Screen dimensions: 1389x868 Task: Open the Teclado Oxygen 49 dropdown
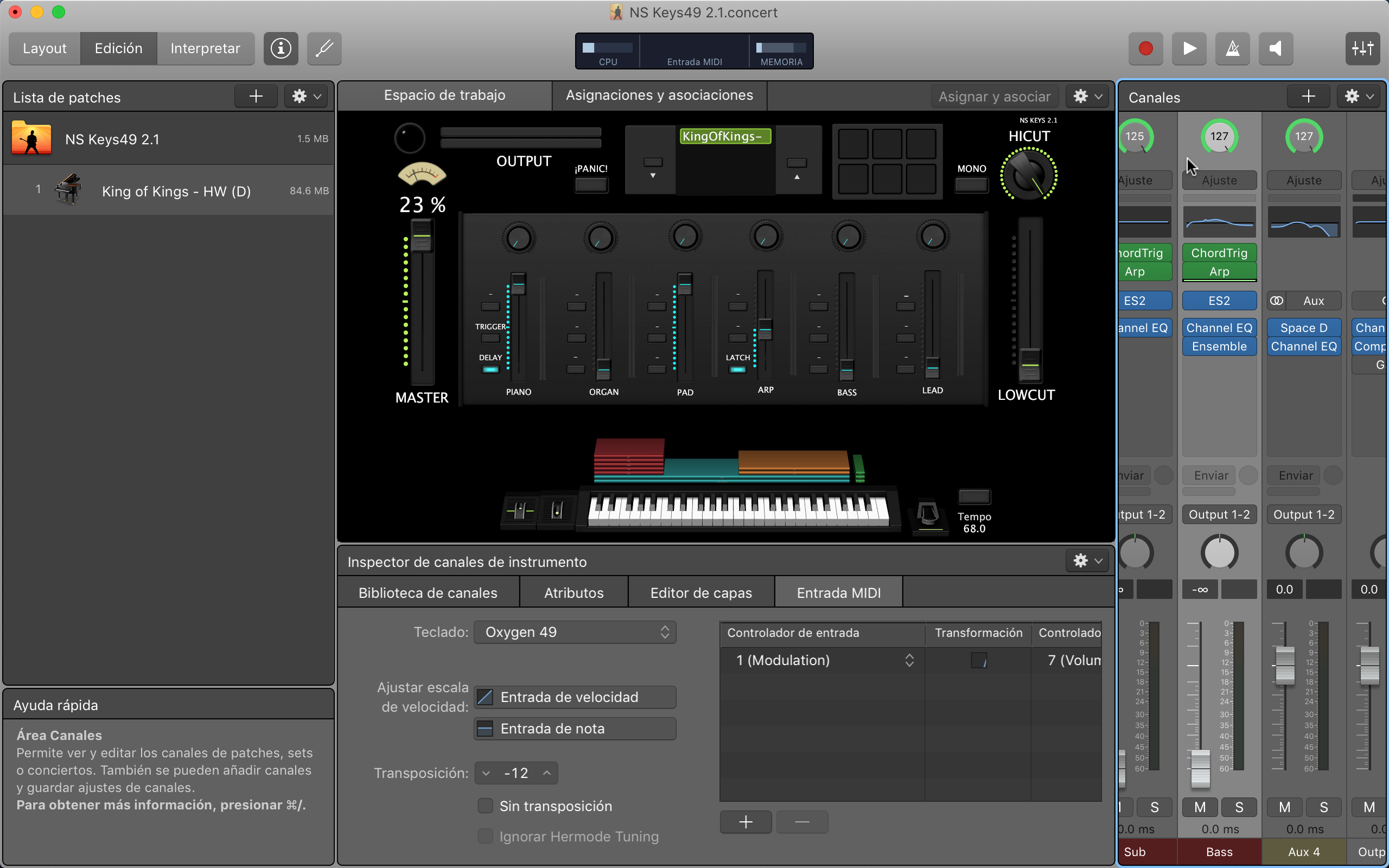(575, 632)
